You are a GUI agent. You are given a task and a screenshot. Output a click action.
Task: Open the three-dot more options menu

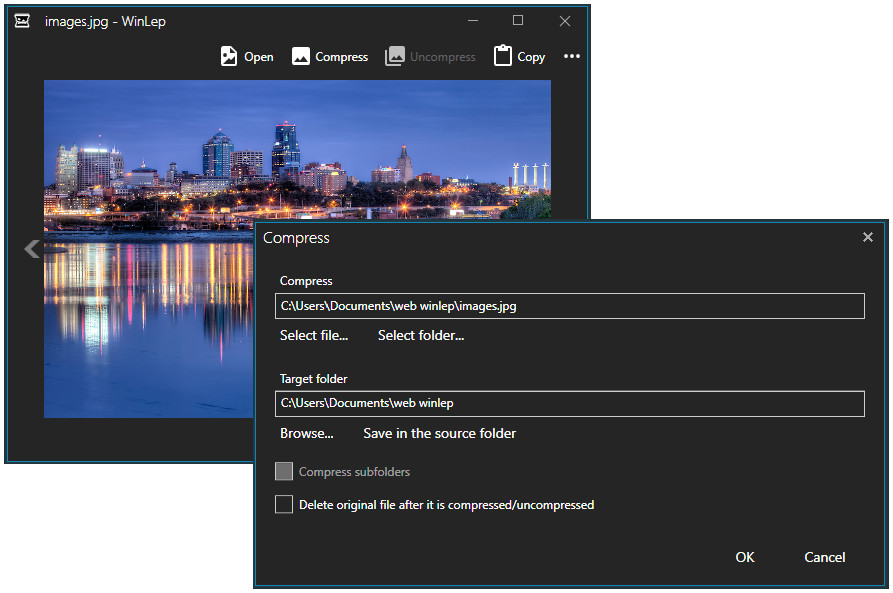(x=571, y=56)
